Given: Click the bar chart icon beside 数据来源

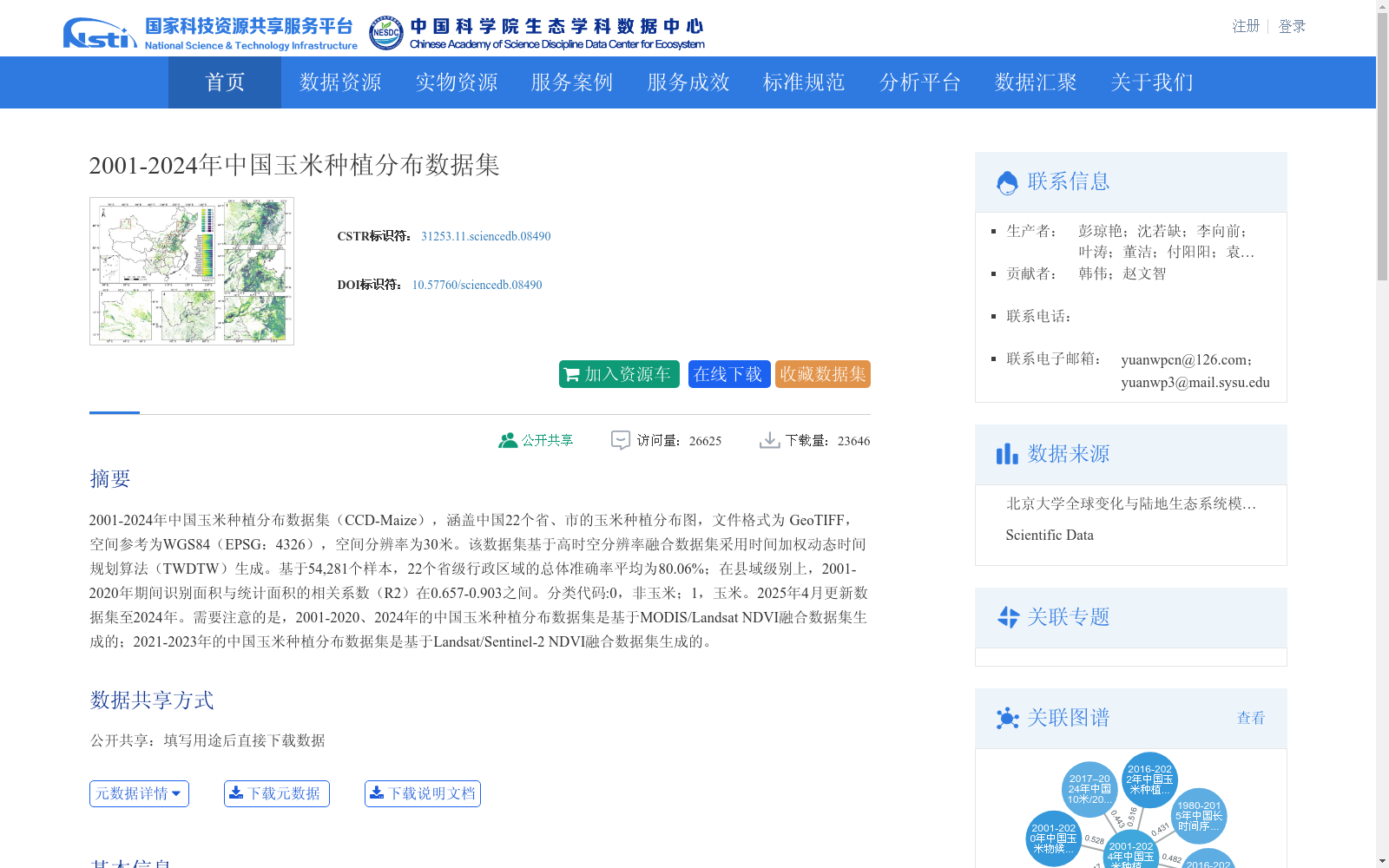Looking at the screenshot, I should click(x=1007, y=453).
